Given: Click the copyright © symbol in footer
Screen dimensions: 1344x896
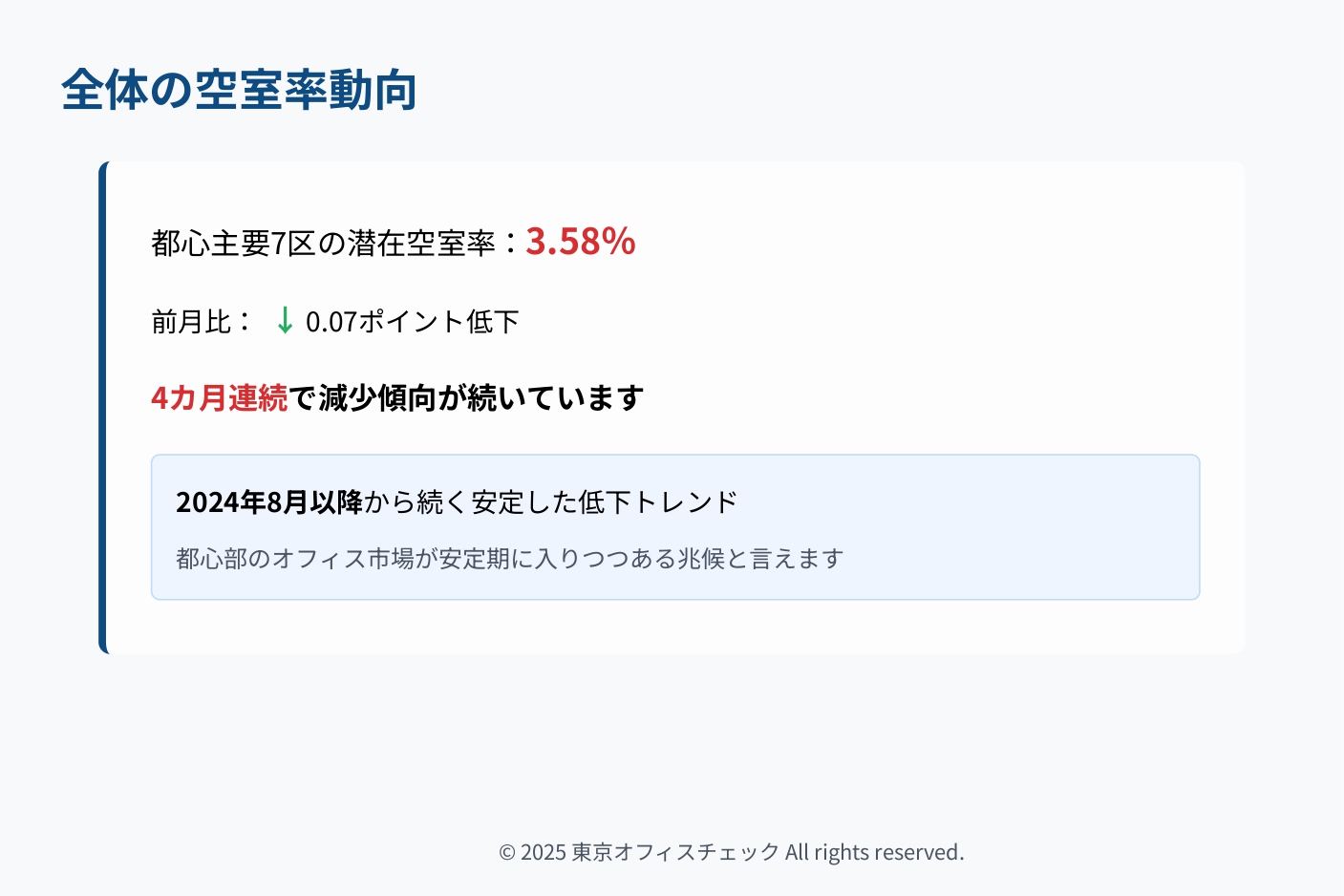Looking at the screenshot, I should point(507,852).
